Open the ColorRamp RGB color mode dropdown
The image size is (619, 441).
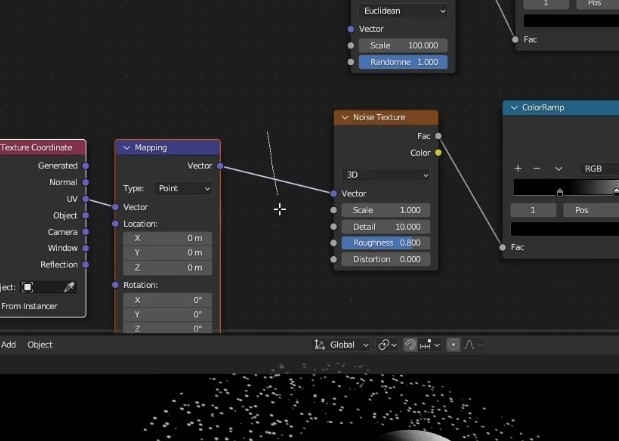599,169
